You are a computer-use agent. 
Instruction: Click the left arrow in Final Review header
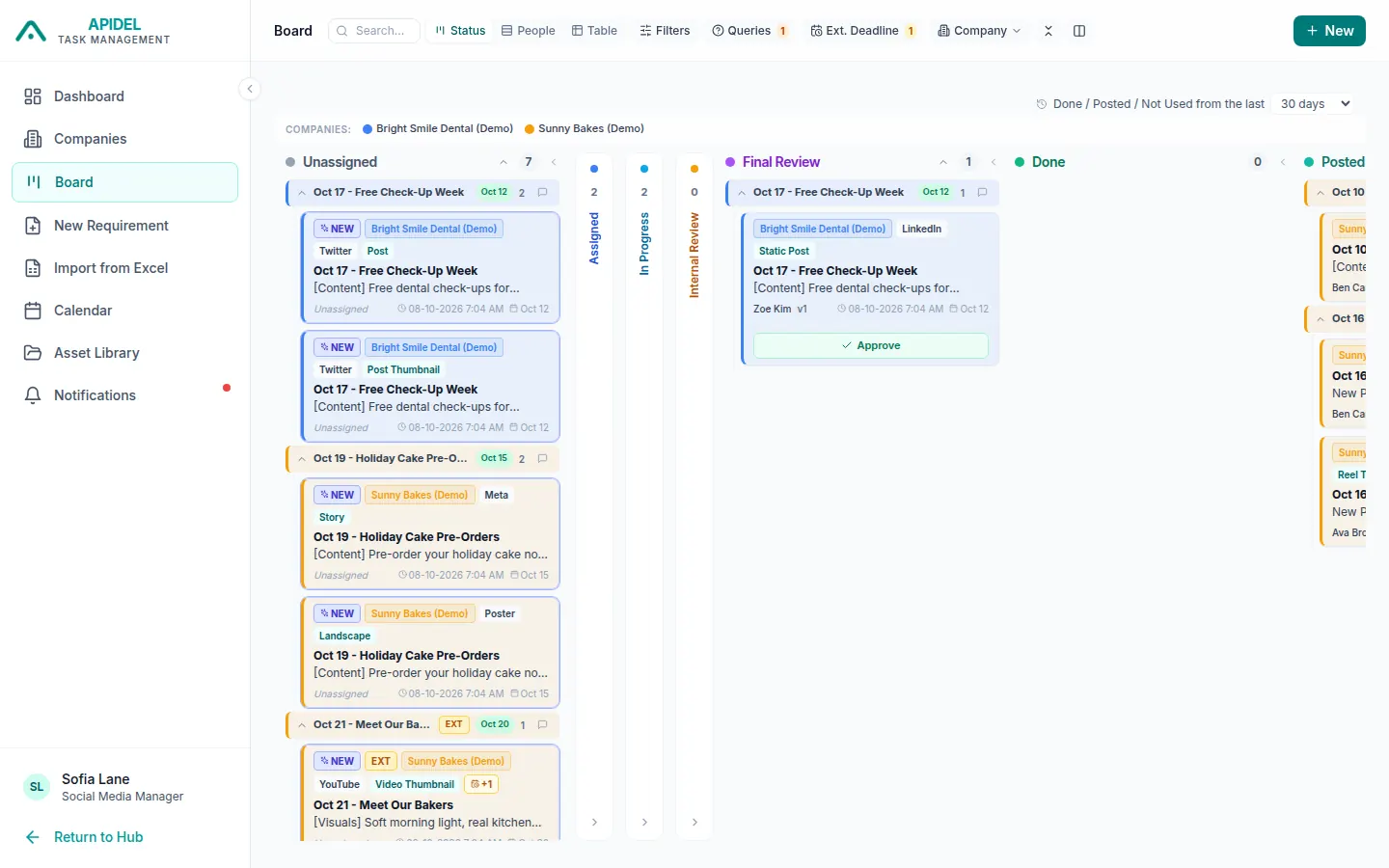[994, 162]
